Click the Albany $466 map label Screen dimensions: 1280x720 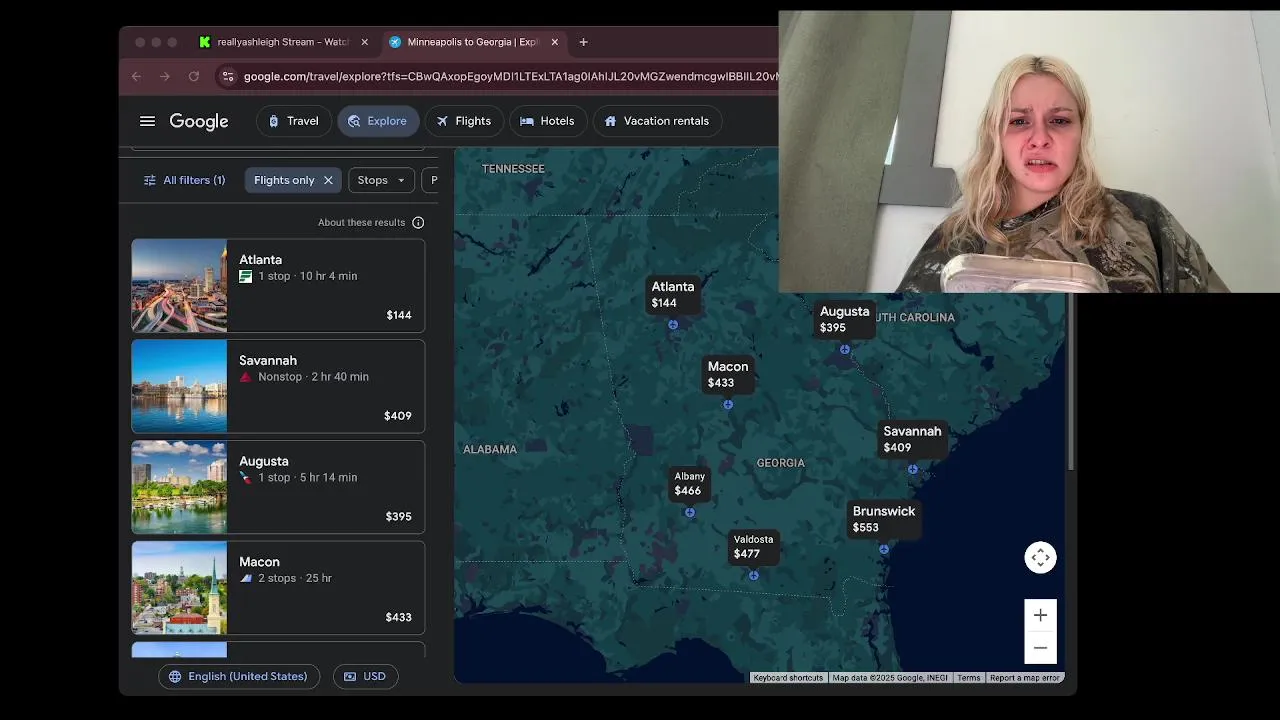[x=689, y=484]
